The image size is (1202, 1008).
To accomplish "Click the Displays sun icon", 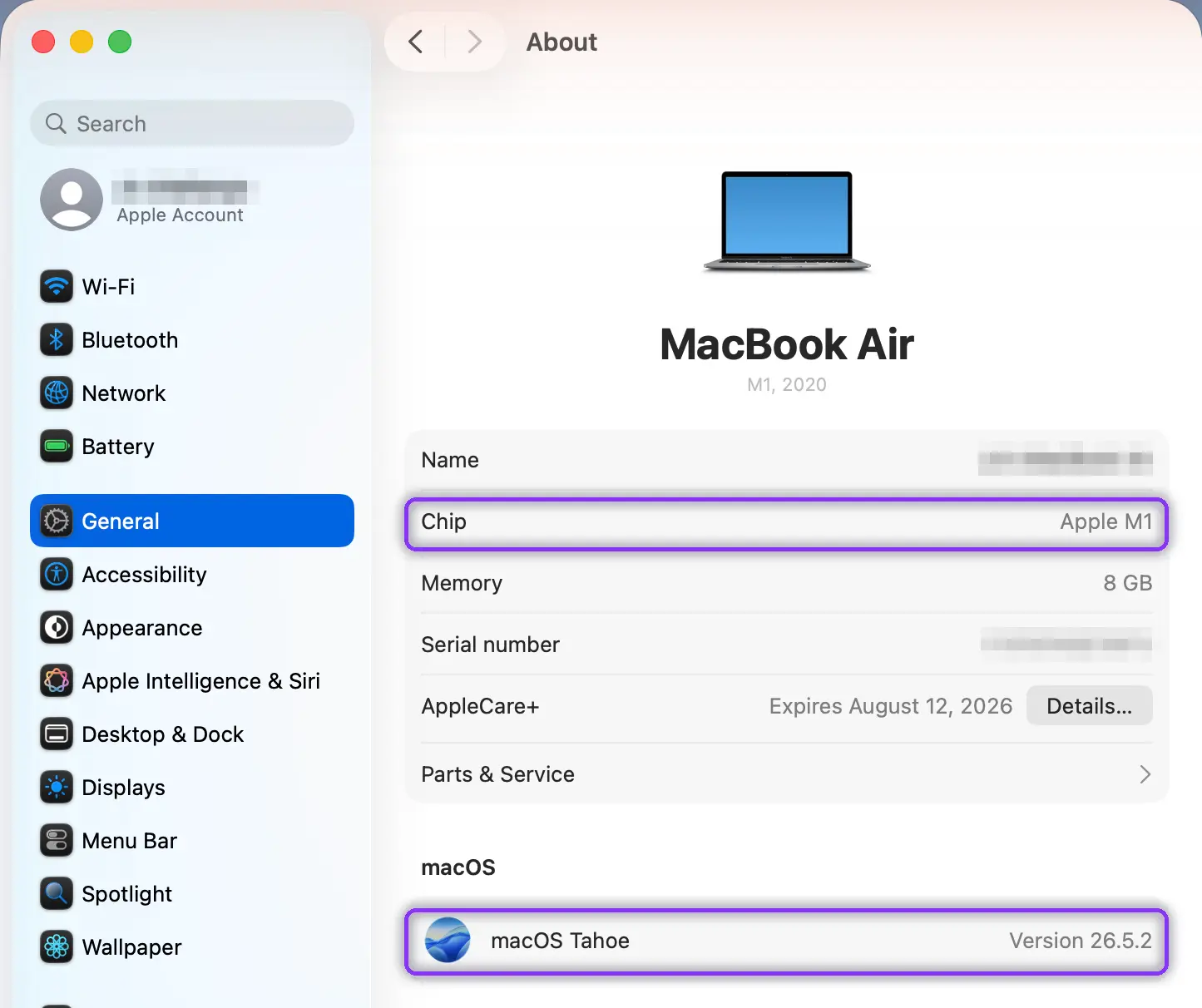I will (57, 788).
